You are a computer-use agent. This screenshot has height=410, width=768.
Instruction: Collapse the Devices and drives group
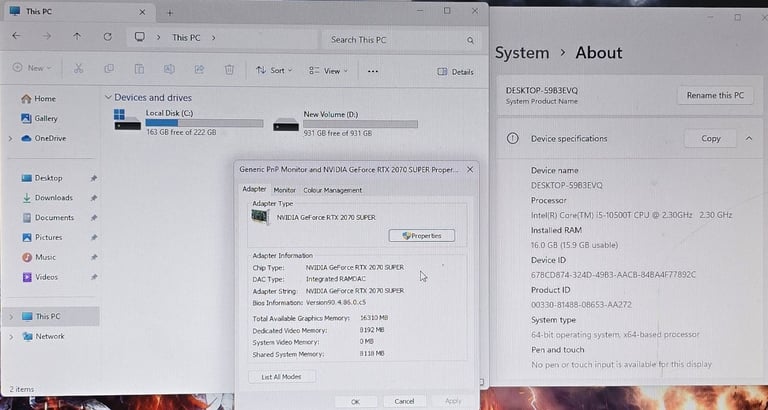click(x=108, y=97)
